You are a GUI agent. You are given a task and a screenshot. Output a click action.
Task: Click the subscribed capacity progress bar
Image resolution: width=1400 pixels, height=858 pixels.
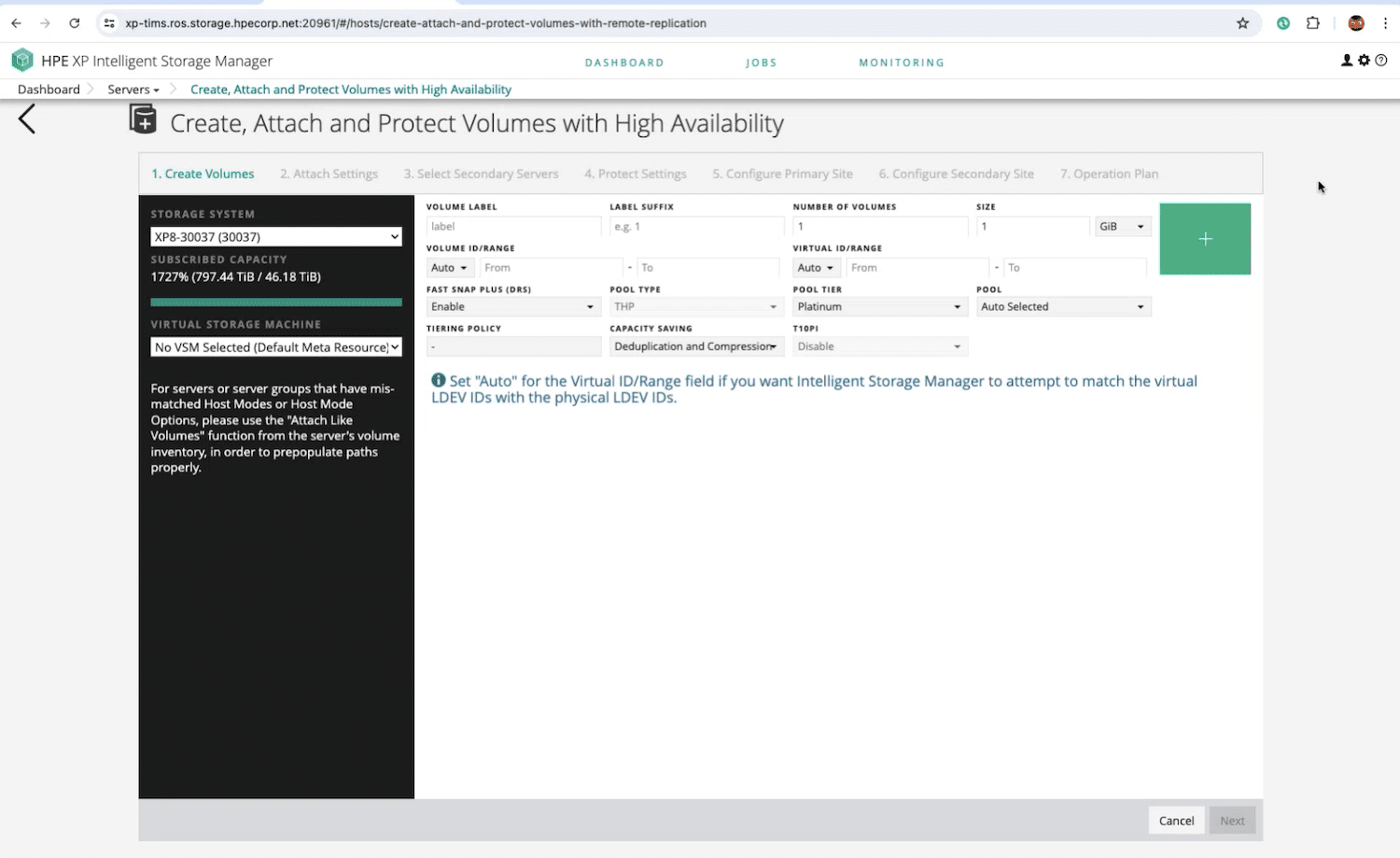point(276,302)
